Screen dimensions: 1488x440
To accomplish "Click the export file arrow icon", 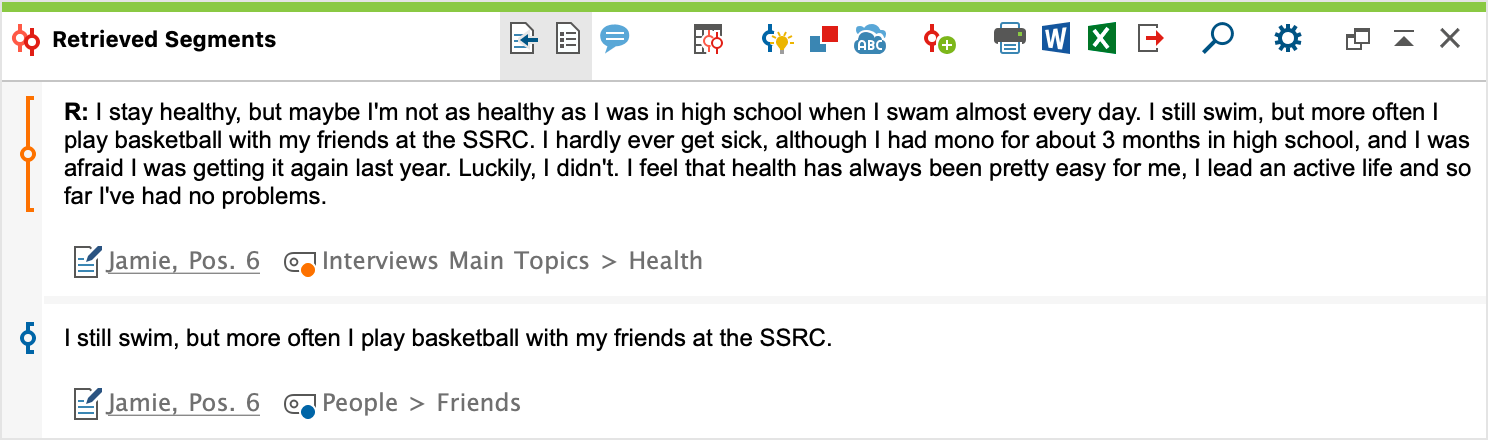I will point(1151,40).
